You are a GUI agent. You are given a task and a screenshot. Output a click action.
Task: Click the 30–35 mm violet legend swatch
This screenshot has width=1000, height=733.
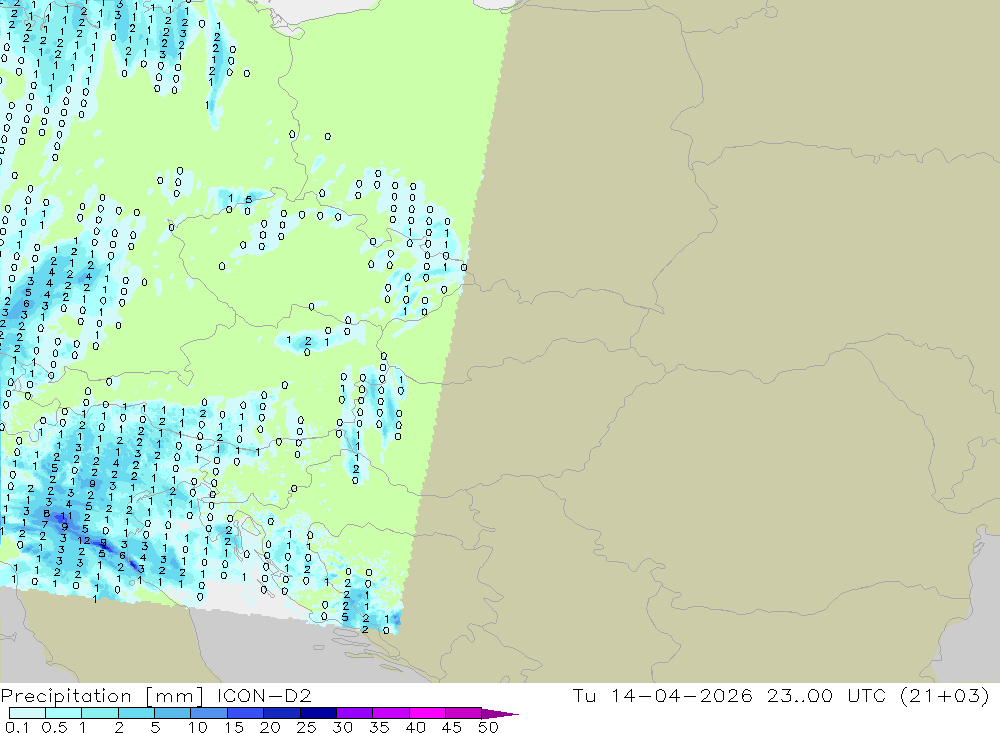click(355, 713)
